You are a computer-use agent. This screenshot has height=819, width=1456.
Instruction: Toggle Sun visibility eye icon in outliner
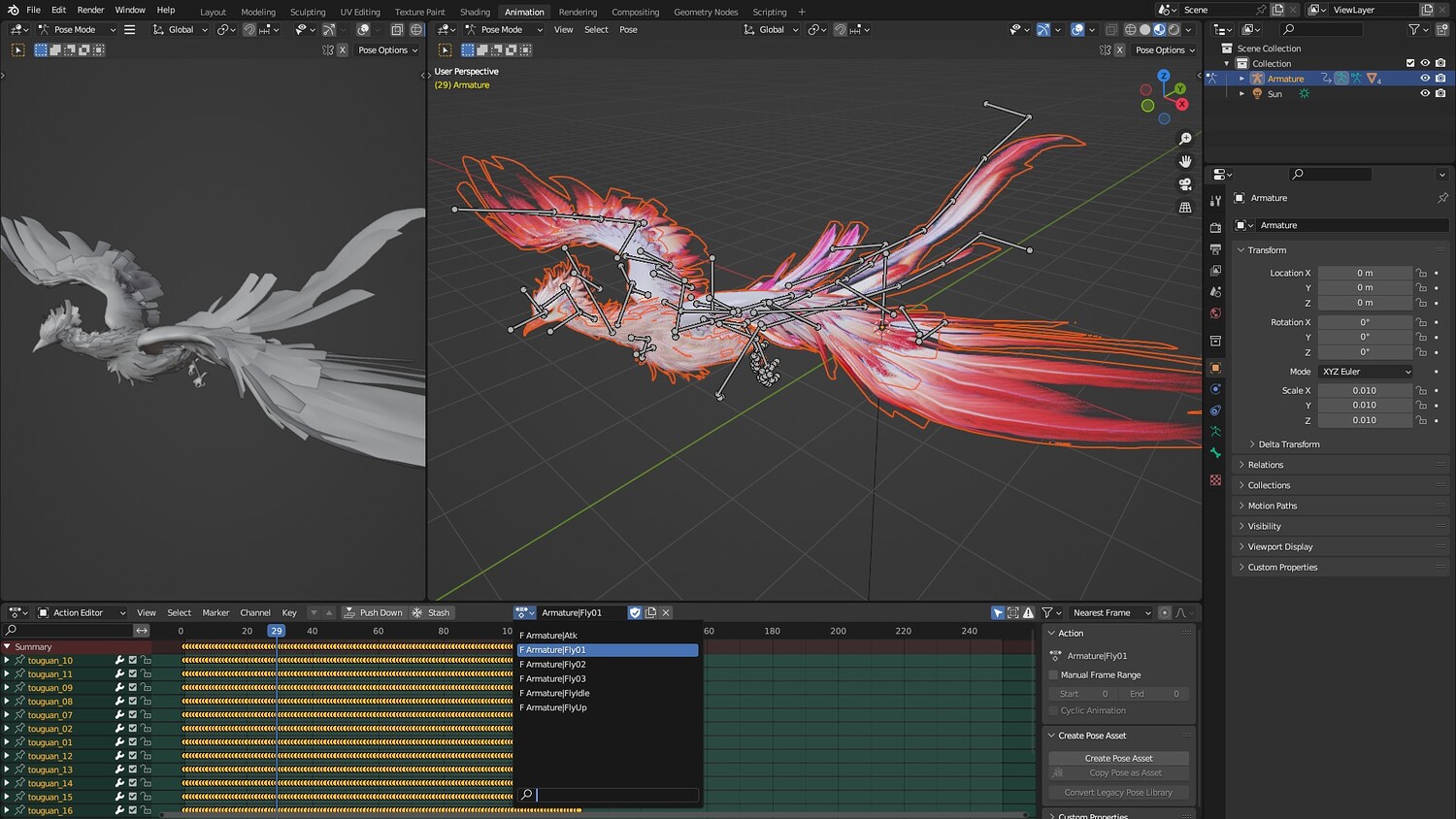pyautogui.click(x=1425, y=94)
